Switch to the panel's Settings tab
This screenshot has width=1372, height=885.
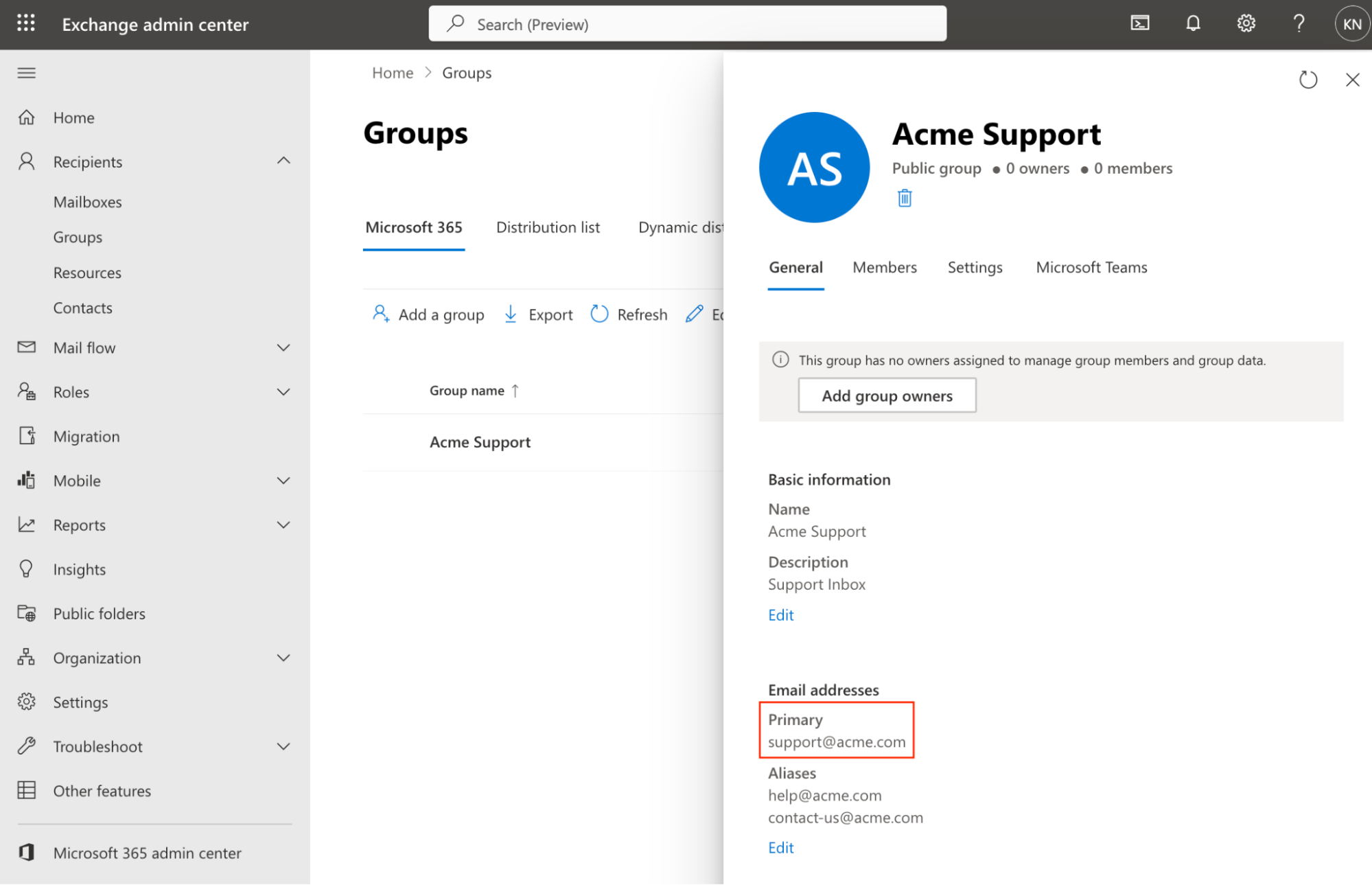point(975,268)
